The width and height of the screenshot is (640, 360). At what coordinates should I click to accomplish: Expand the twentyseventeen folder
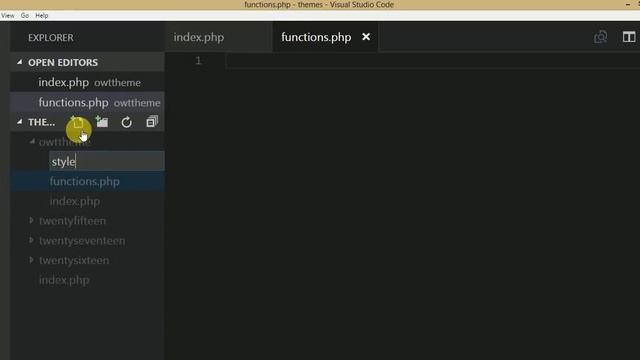31,240
